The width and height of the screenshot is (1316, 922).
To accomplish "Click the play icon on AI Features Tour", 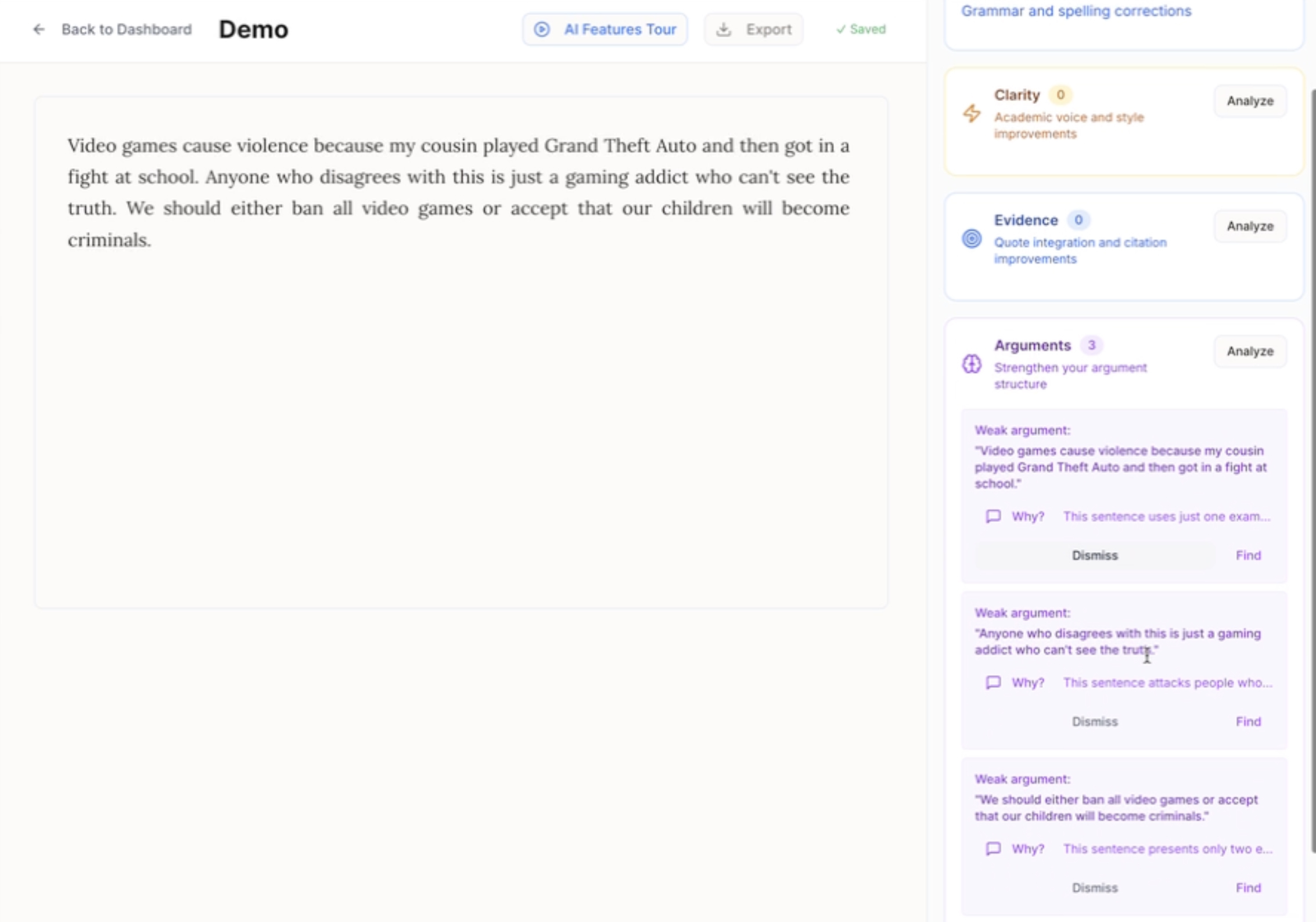I will [x=542, y=29].
